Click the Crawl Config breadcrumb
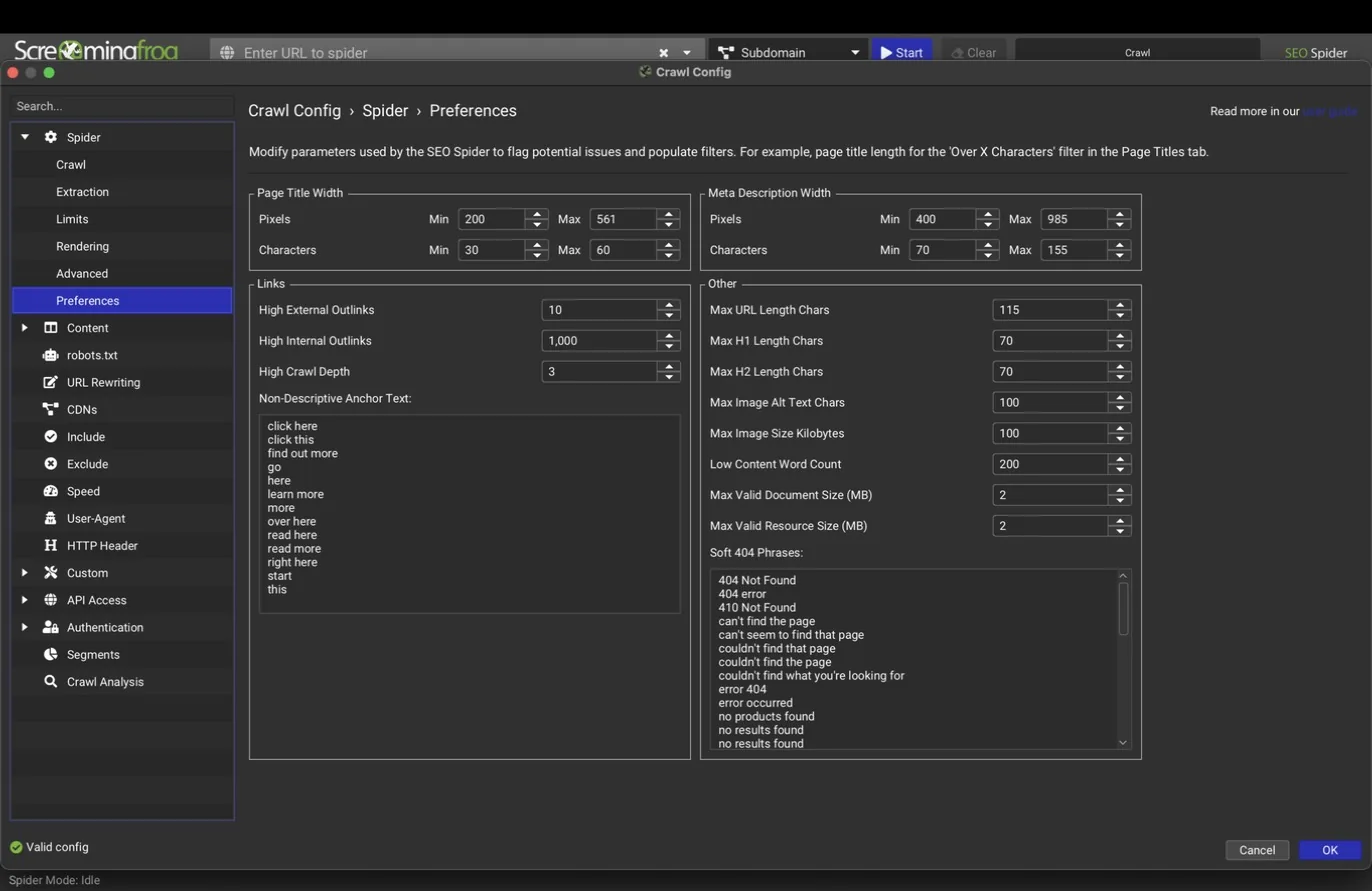Image resolution: width=1372 pixels, height=891 pixels. [x=295, y=111]
